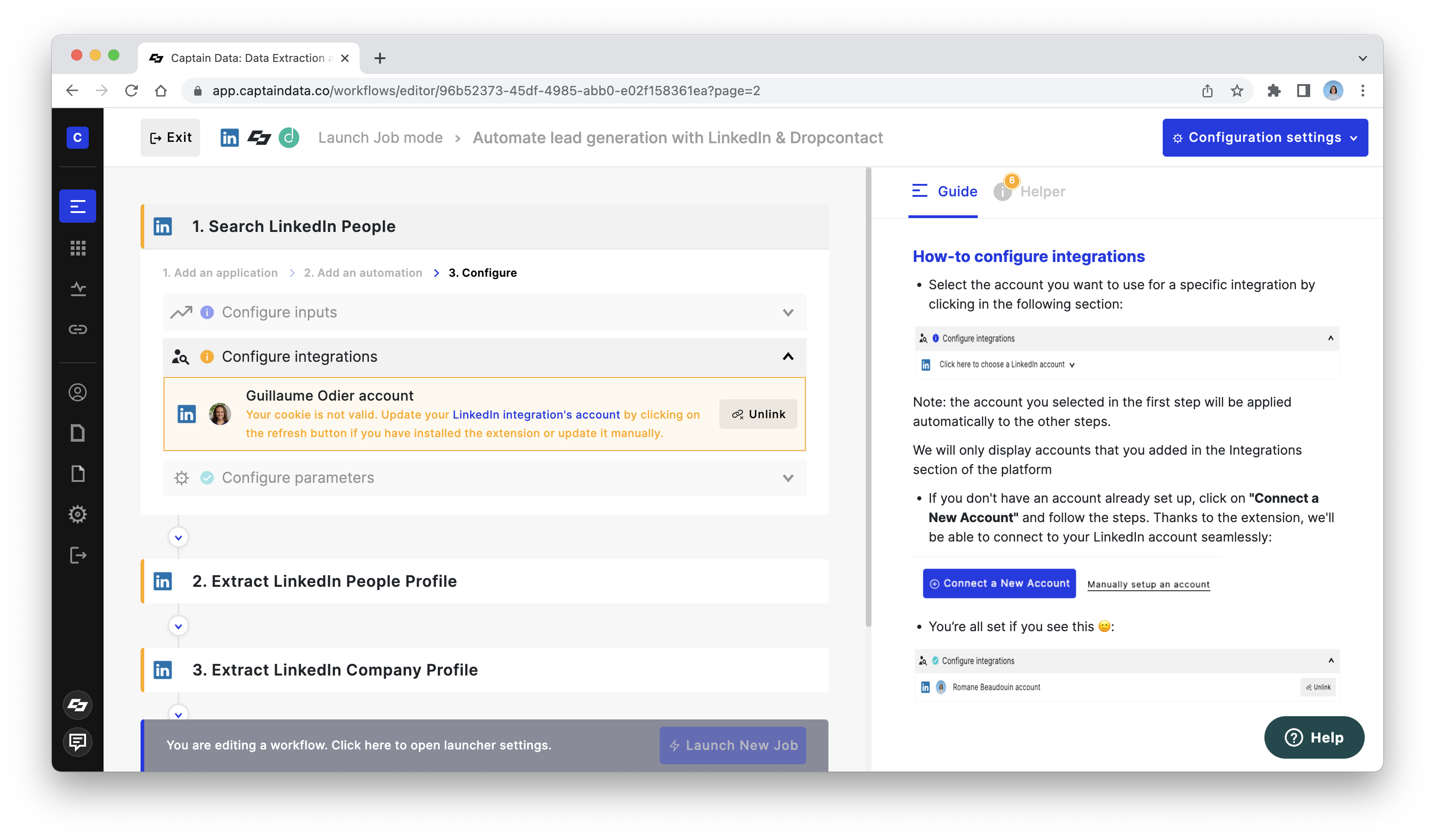Click the 'Search LinkedIn People' step header
The height and width of the screenshot is (840, 1435).
(x=484, y=226)
